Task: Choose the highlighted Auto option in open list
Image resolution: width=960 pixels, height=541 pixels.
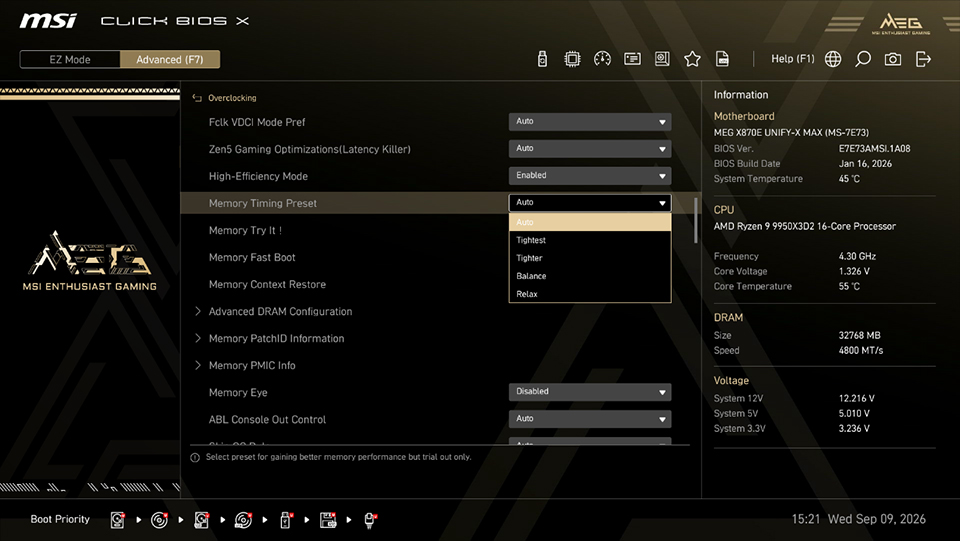Action: click(590, 222)
